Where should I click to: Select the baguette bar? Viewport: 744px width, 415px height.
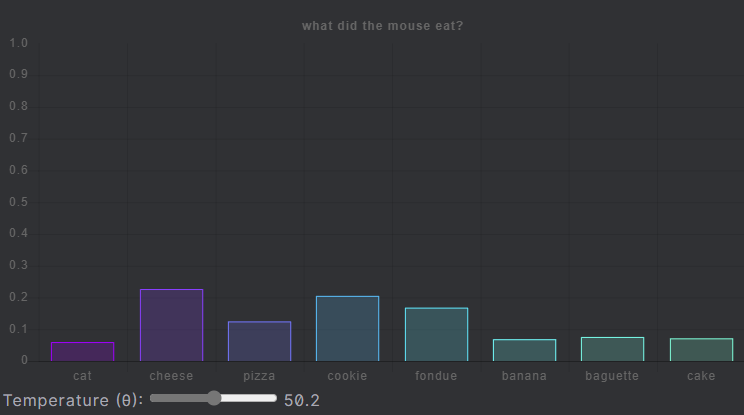pyautogui.click(x=613, y=349)
